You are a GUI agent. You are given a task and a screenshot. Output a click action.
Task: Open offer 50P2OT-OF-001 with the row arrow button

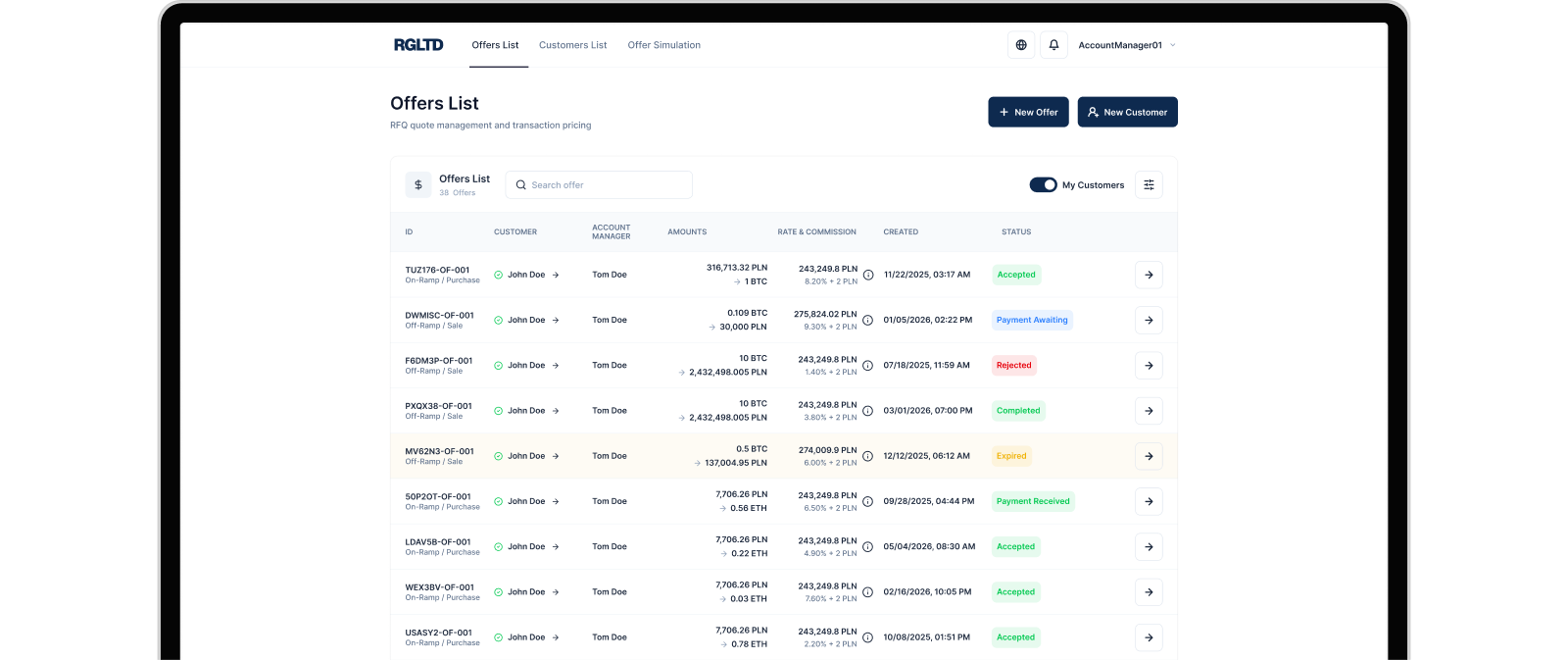1149,501
